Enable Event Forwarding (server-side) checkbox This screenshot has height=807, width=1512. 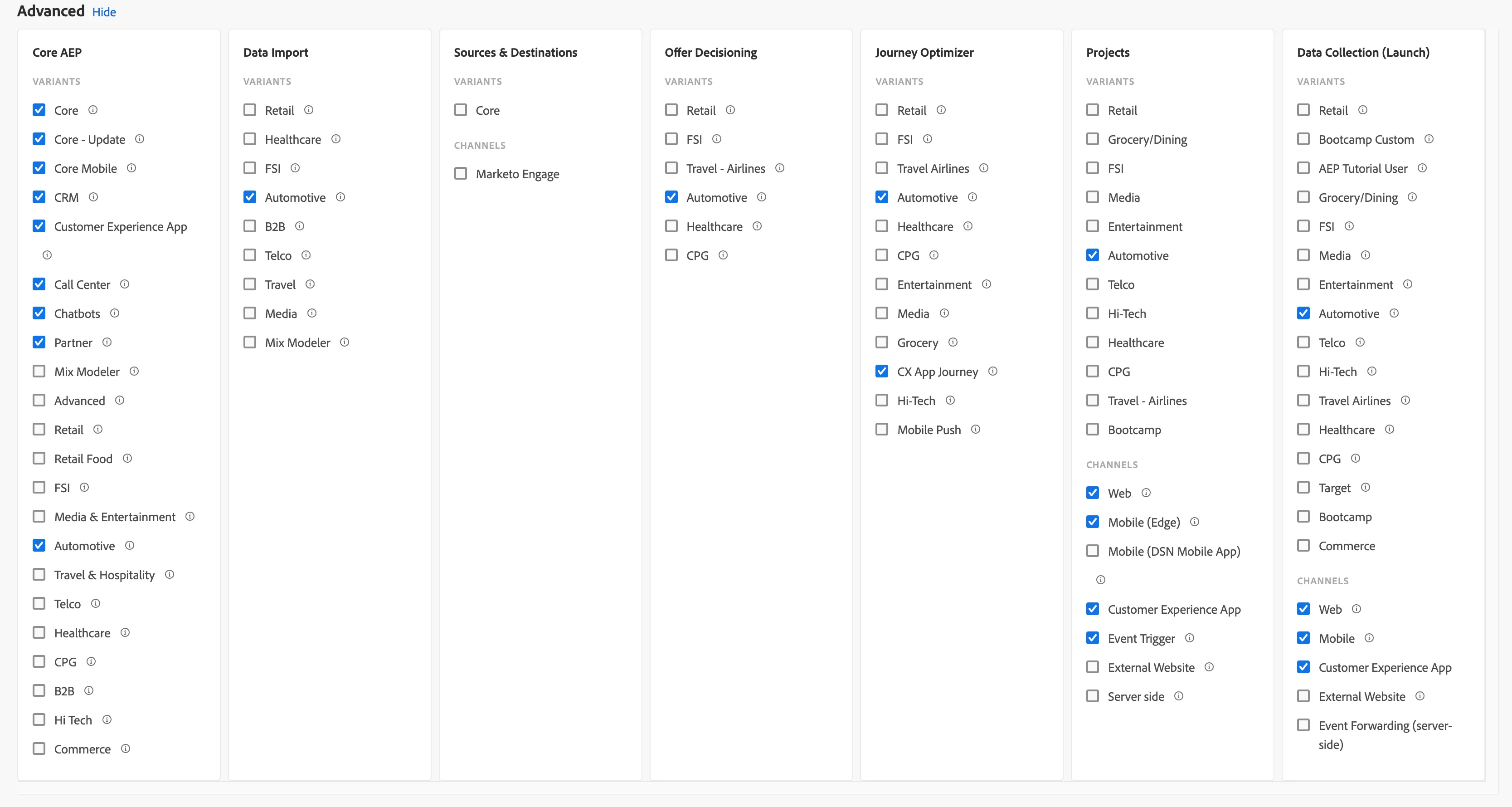[1303, 725]
